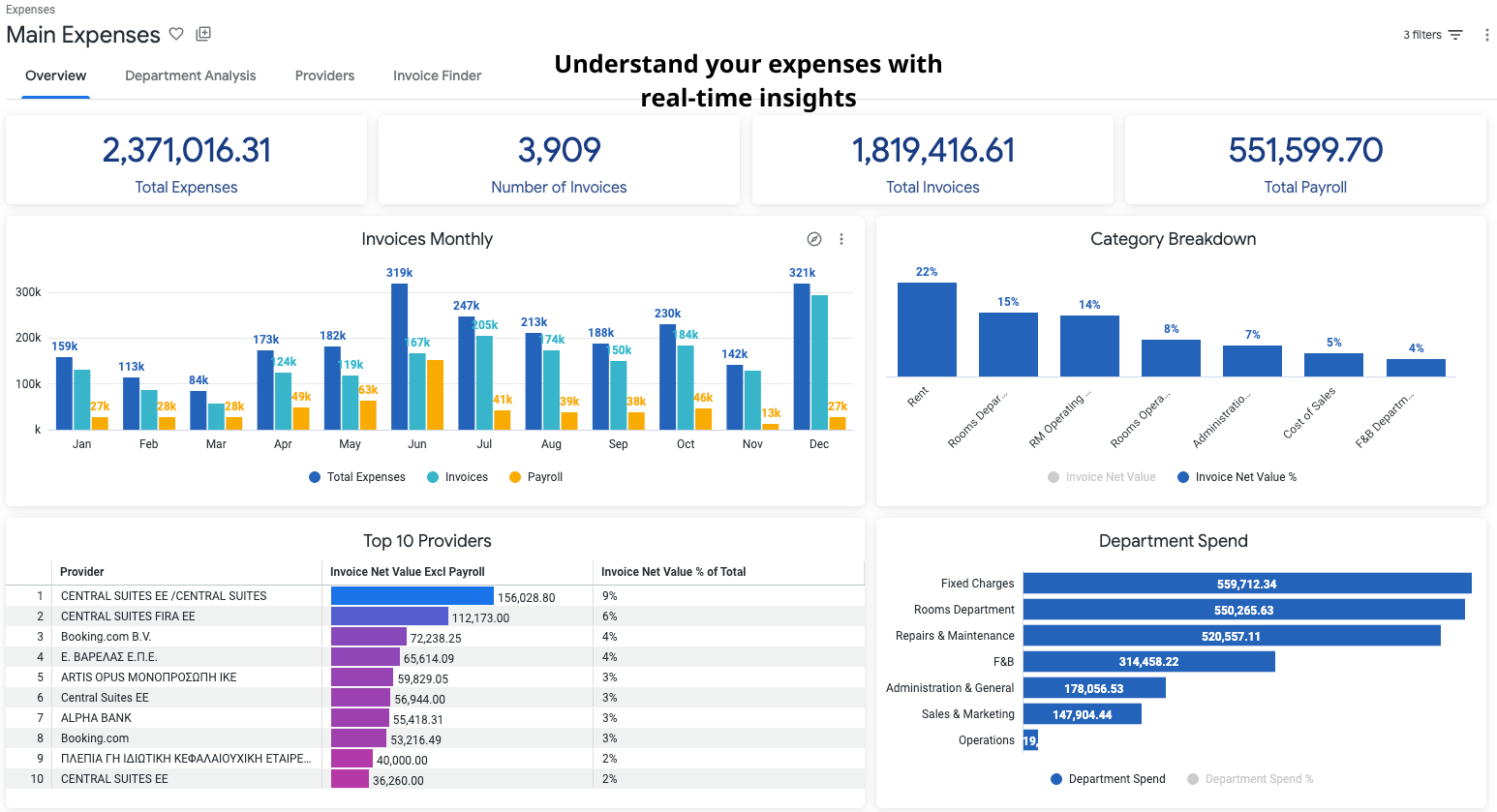Open the explore compass icon on Invoices Monthly
This screenshot has height=812, width=1497.
coord(813,238)
